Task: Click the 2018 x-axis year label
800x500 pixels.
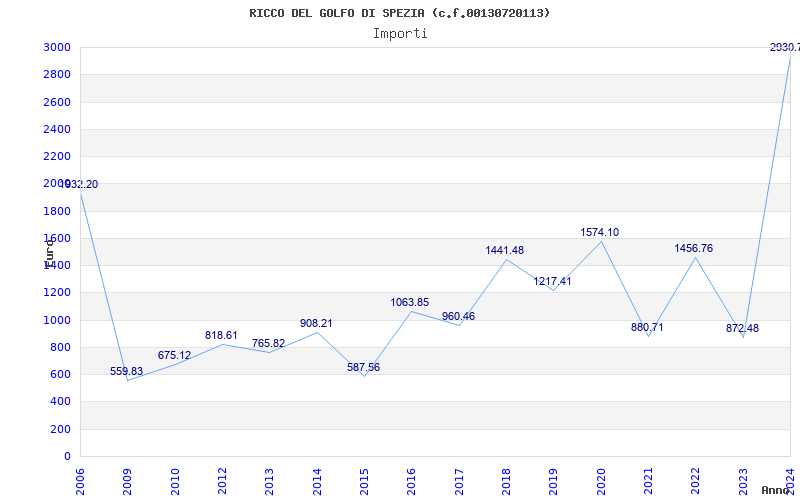Action: (x=506, y=482)
